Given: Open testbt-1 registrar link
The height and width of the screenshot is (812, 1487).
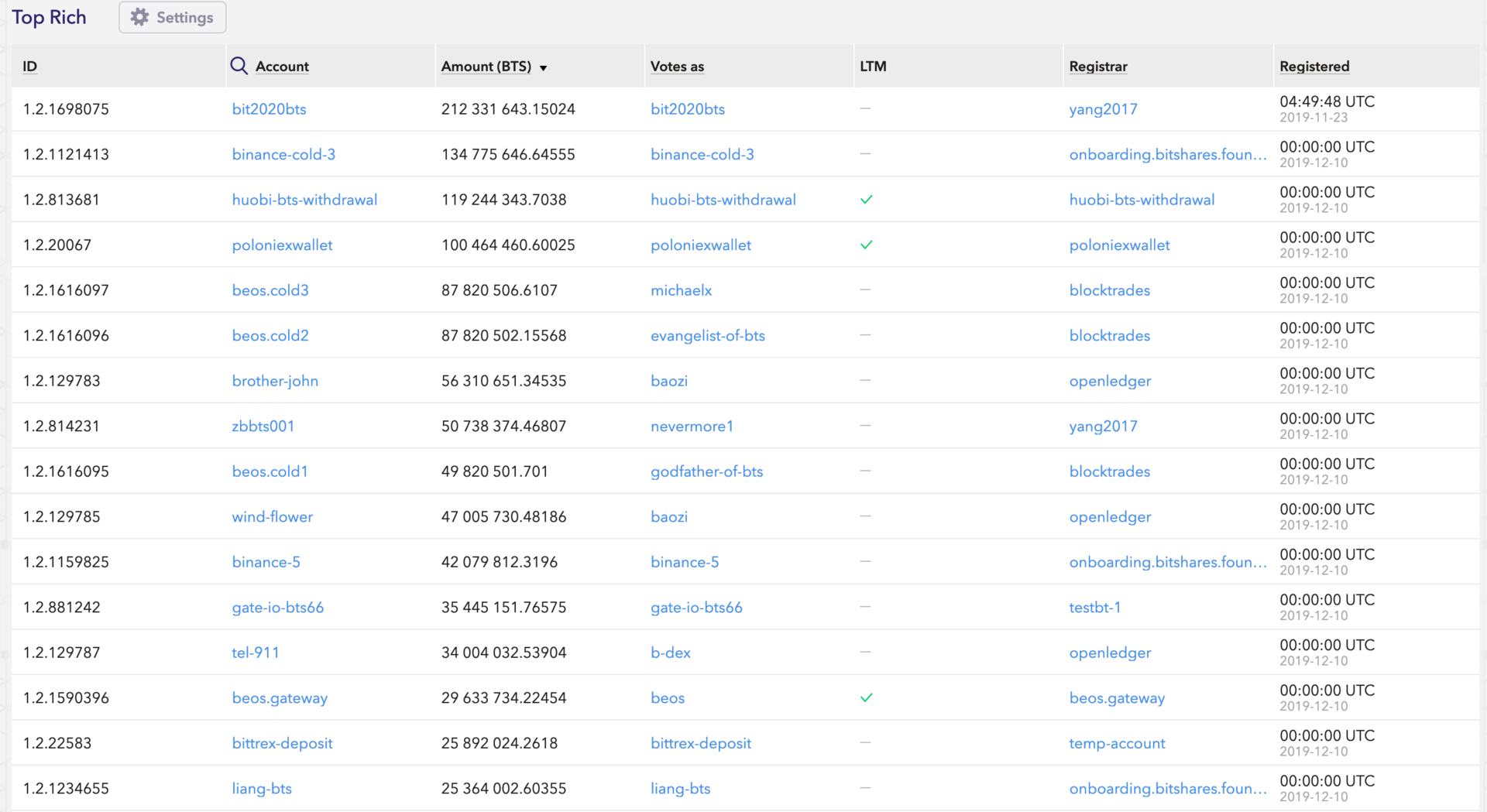Looking at the screenshot, I should [x=1094, y=608].
